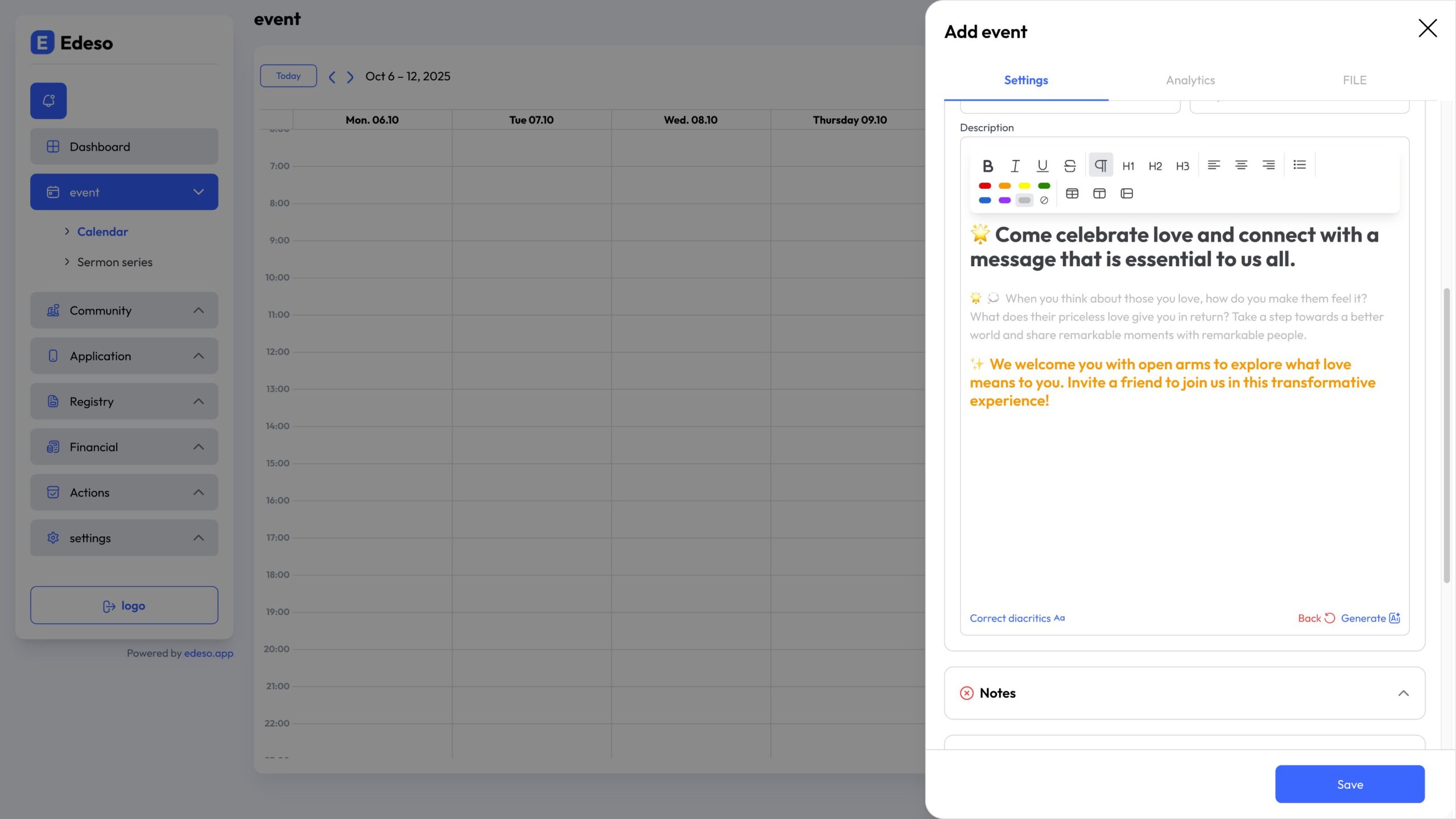The image size is (1456, 819).
Task: Go to the next calendar week
Action: (350, 77)
